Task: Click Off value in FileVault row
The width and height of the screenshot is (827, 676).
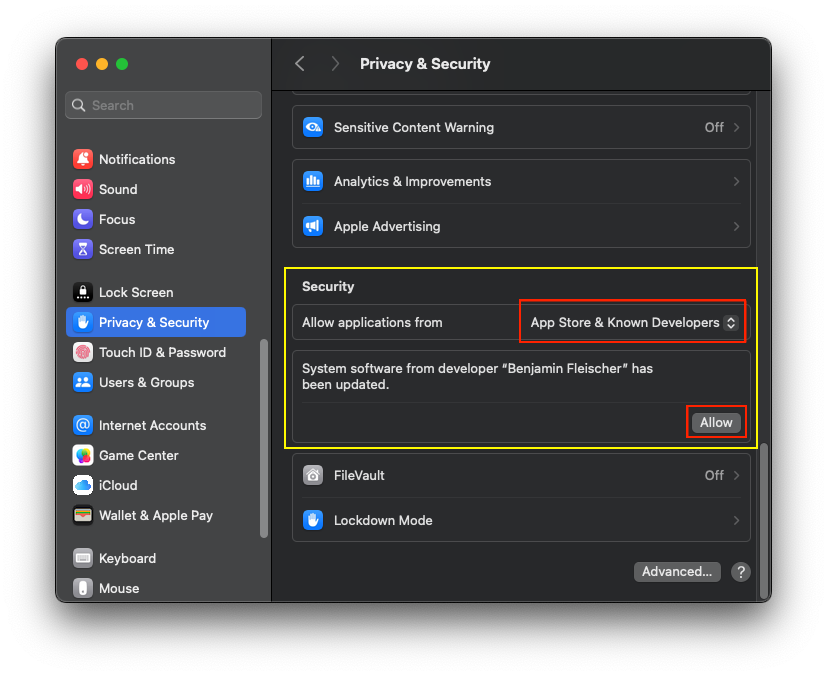Action: (714, 475)
